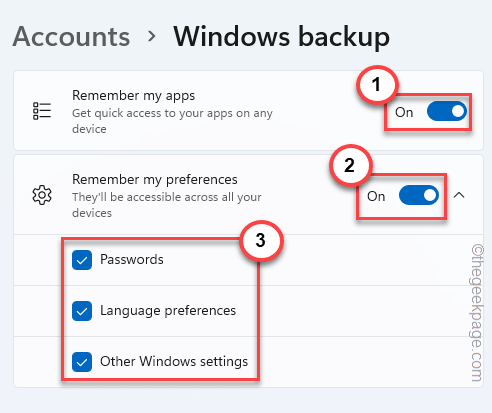
Task: Click the red annotation circle numbered 3
Action: [261, 241]
